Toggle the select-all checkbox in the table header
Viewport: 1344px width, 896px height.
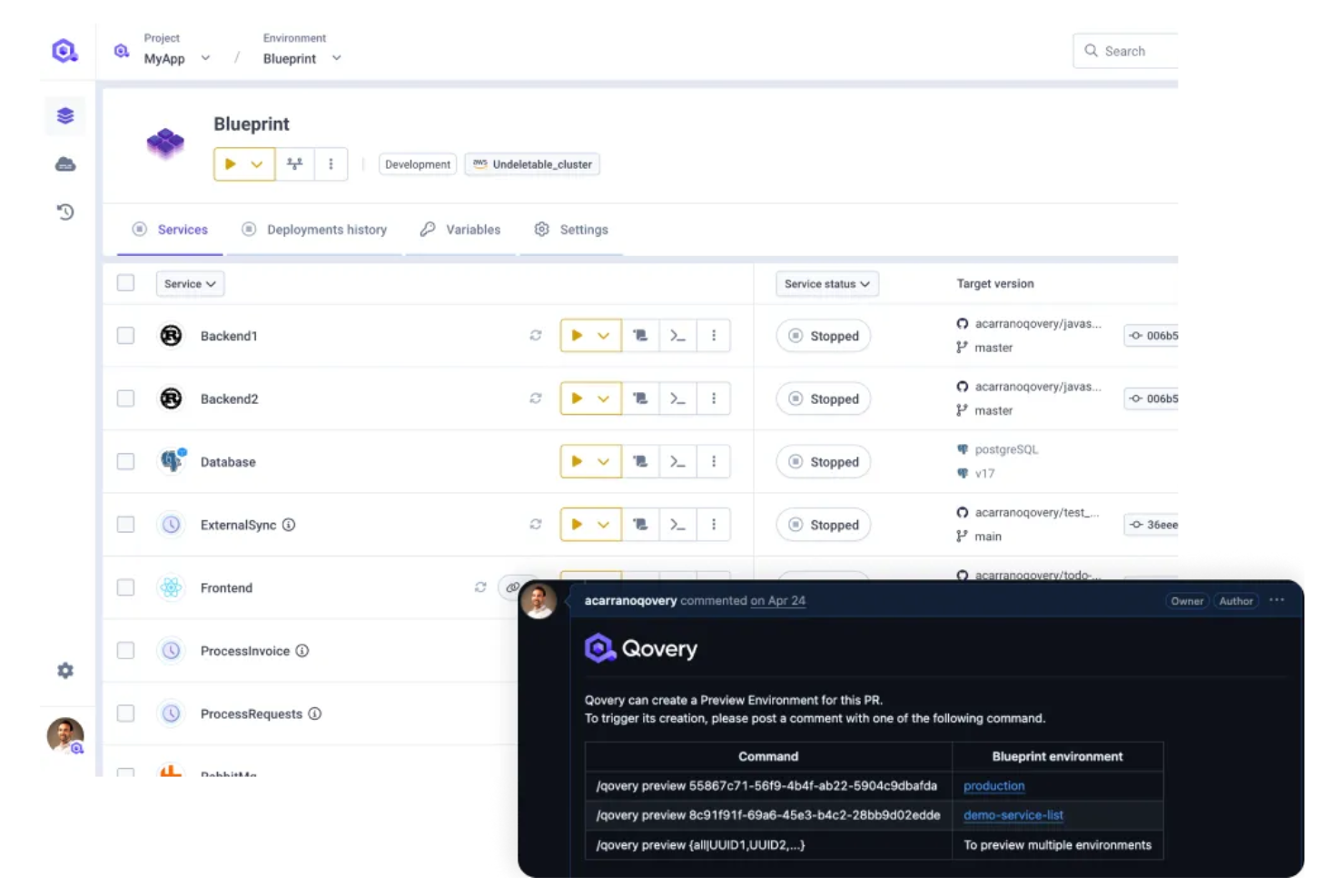pos(125,282)
